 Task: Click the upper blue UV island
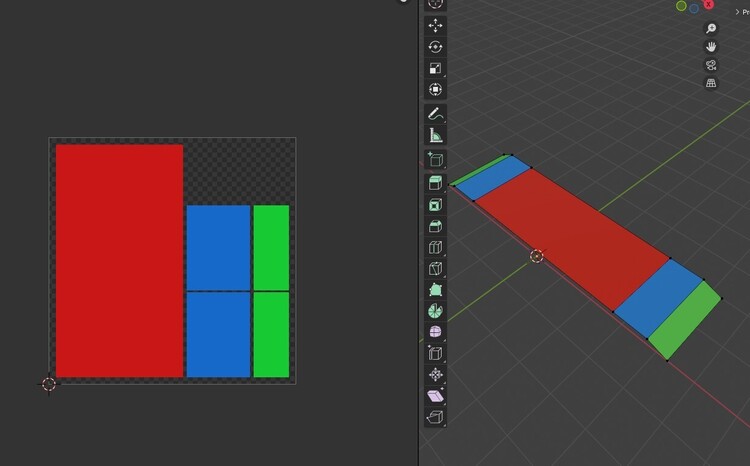[x=218, y=247]
